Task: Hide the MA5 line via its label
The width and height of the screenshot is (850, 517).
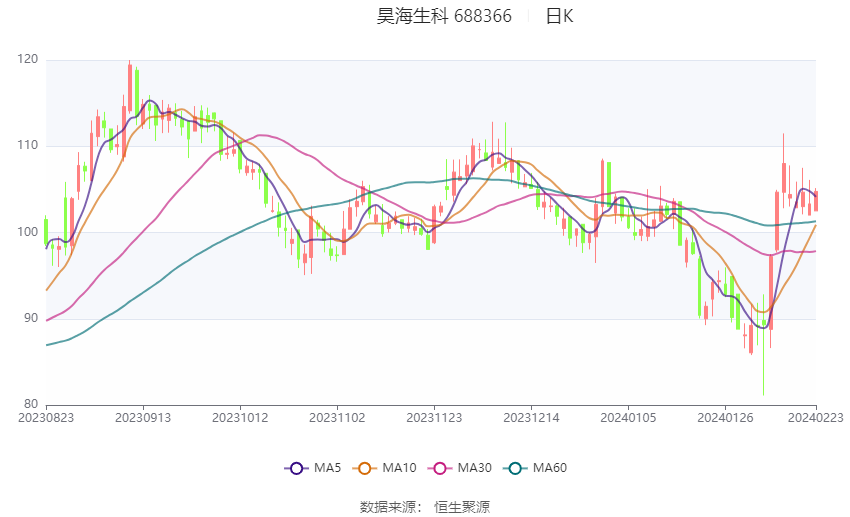Action: [x=327, y=468]
